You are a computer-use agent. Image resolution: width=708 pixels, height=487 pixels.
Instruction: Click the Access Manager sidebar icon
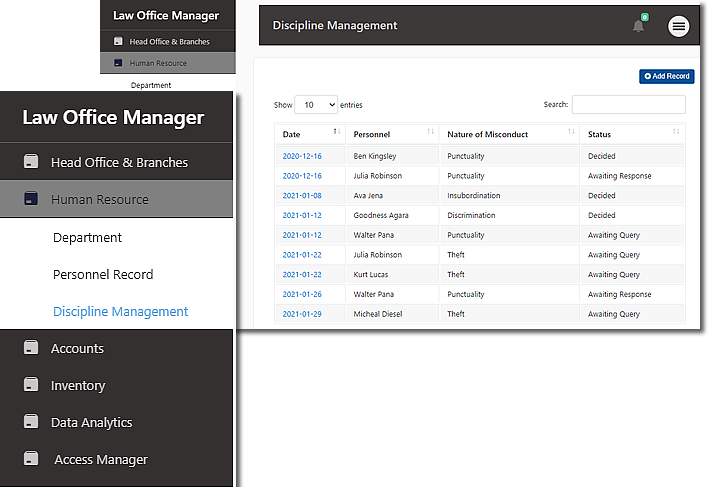coord(33,459)
